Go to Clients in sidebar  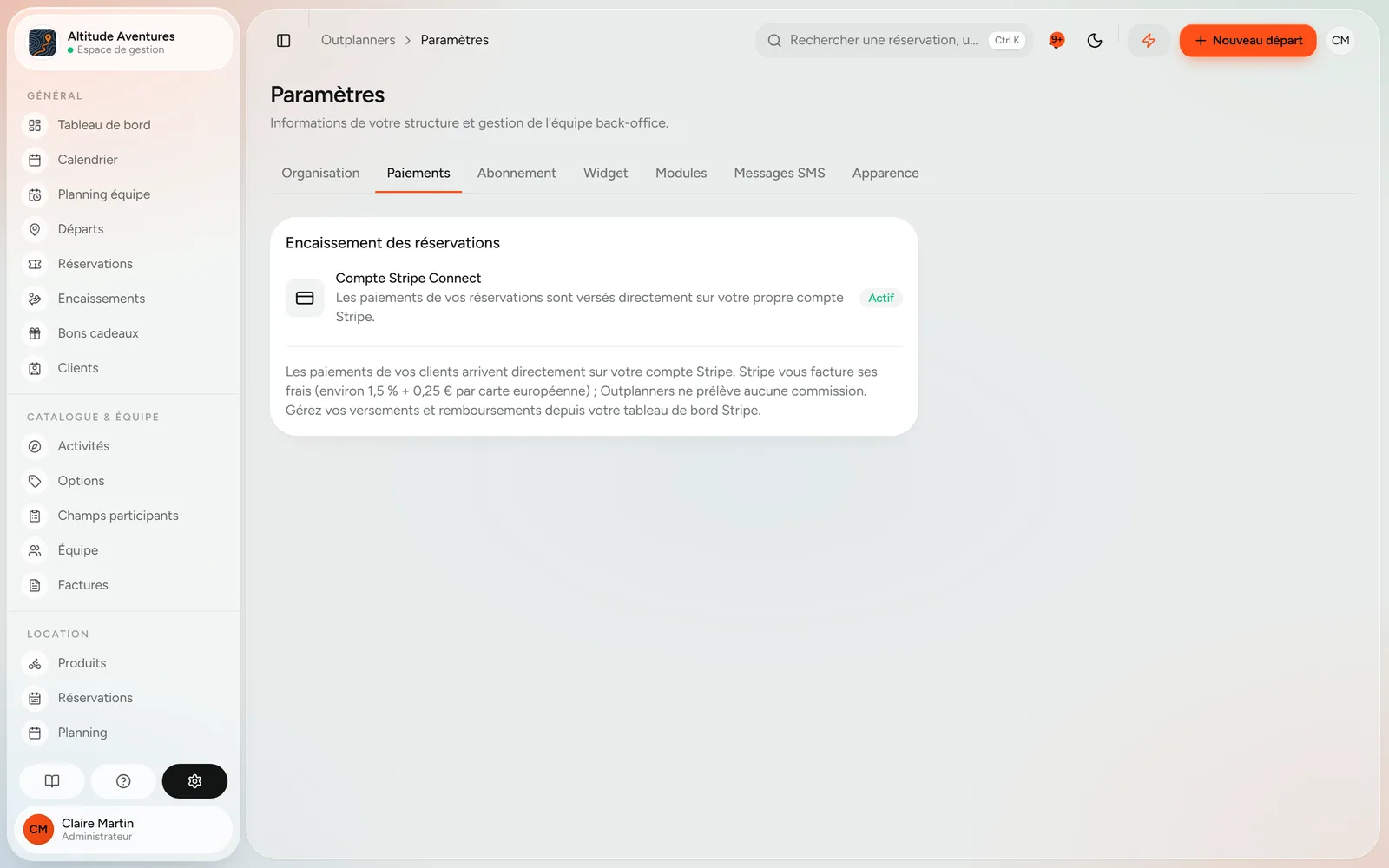124,368
